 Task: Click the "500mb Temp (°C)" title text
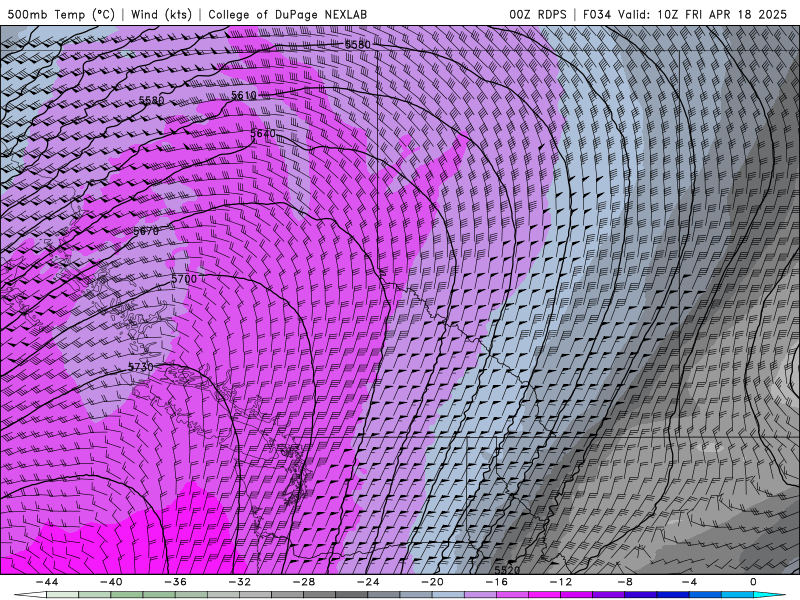pyautogui.click(x=61, y=14)
